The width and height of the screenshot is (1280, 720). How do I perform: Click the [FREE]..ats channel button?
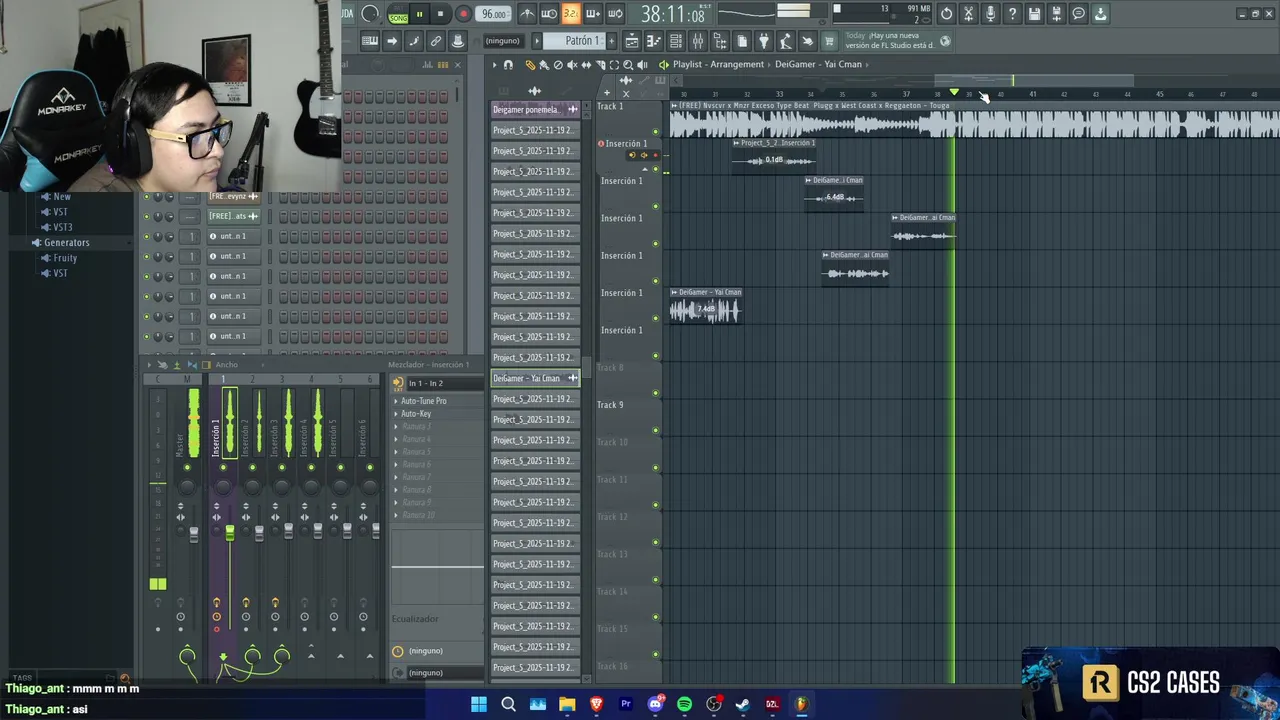coord(233,216)
